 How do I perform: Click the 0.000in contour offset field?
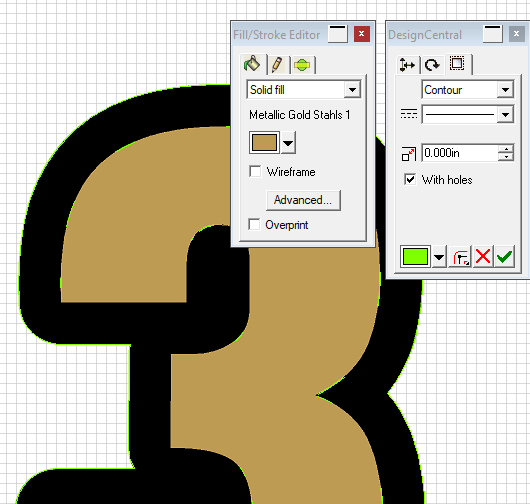[460, 153]
